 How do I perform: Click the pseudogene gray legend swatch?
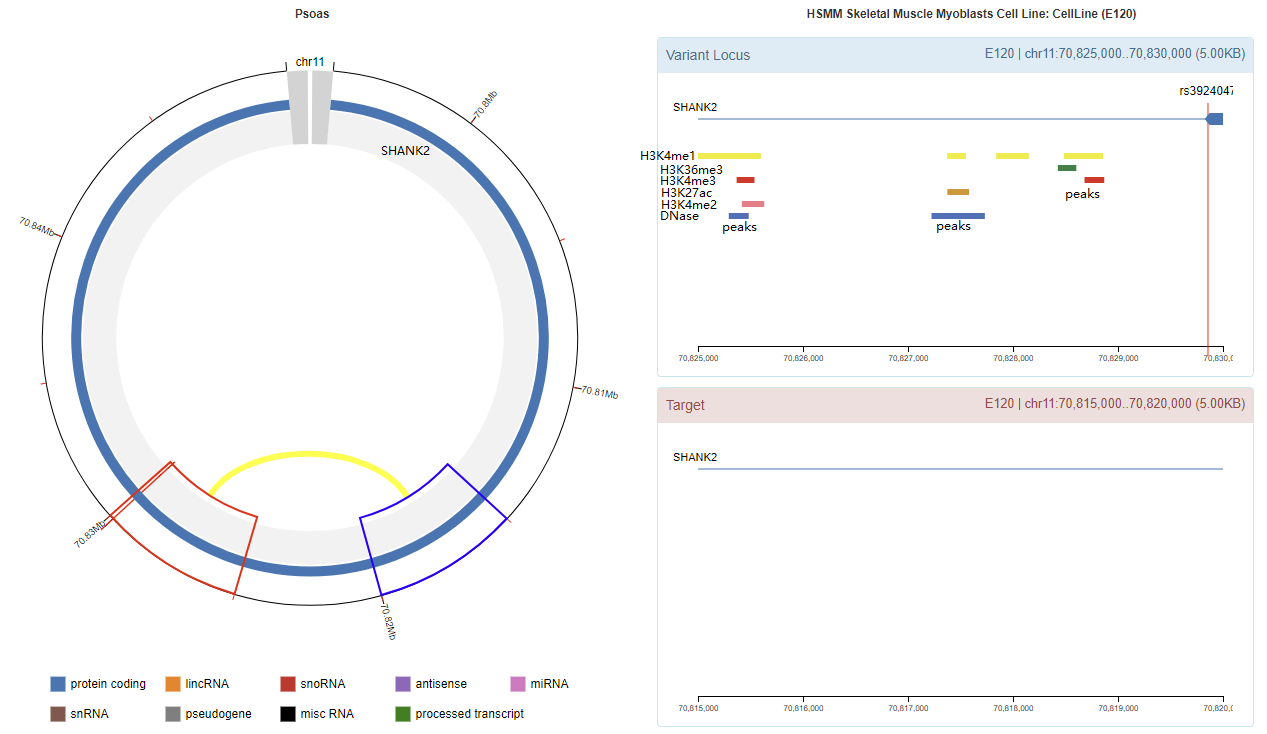point(173,714)
